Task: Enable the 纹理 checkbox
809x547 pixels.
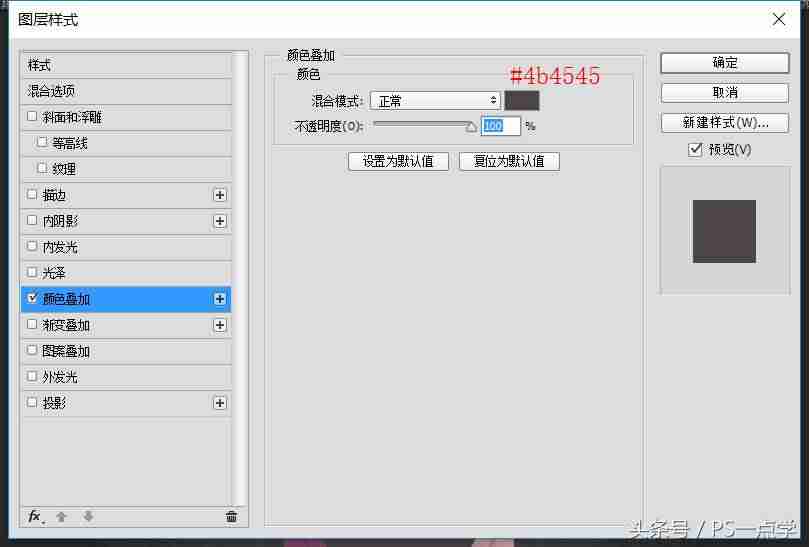Action: click(42, 168)
